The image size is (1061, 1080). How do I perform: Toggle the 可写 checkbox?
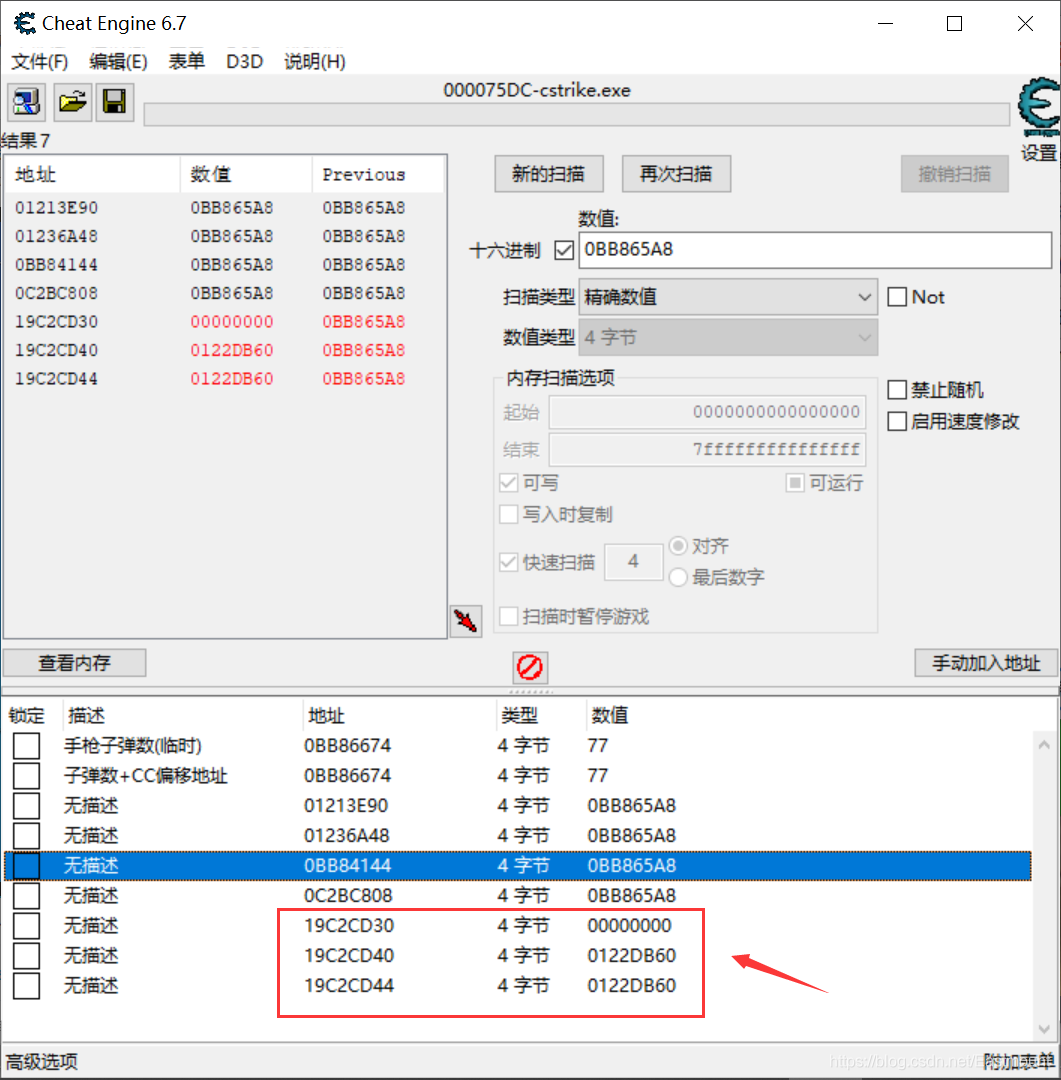[x=508, y=483]
